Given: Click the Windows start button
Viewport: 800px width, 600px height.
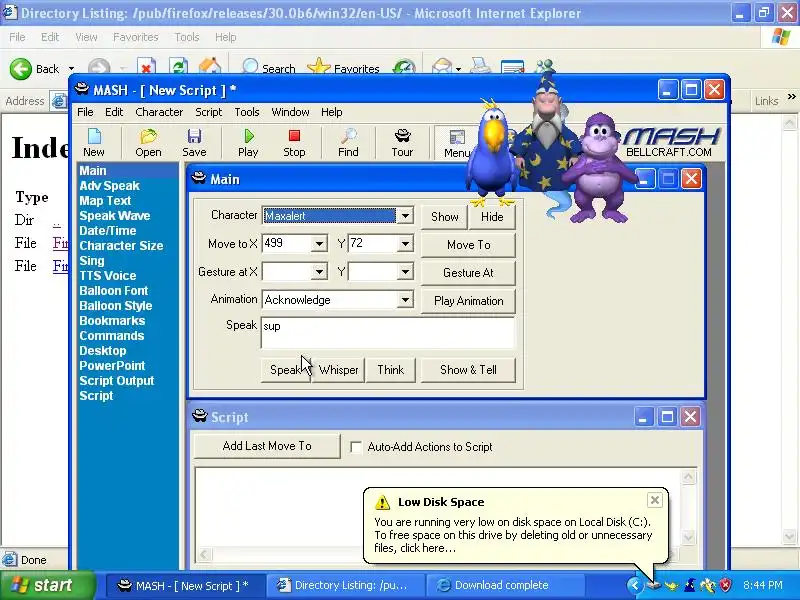Looking at the screenshot, I should 48,585.
